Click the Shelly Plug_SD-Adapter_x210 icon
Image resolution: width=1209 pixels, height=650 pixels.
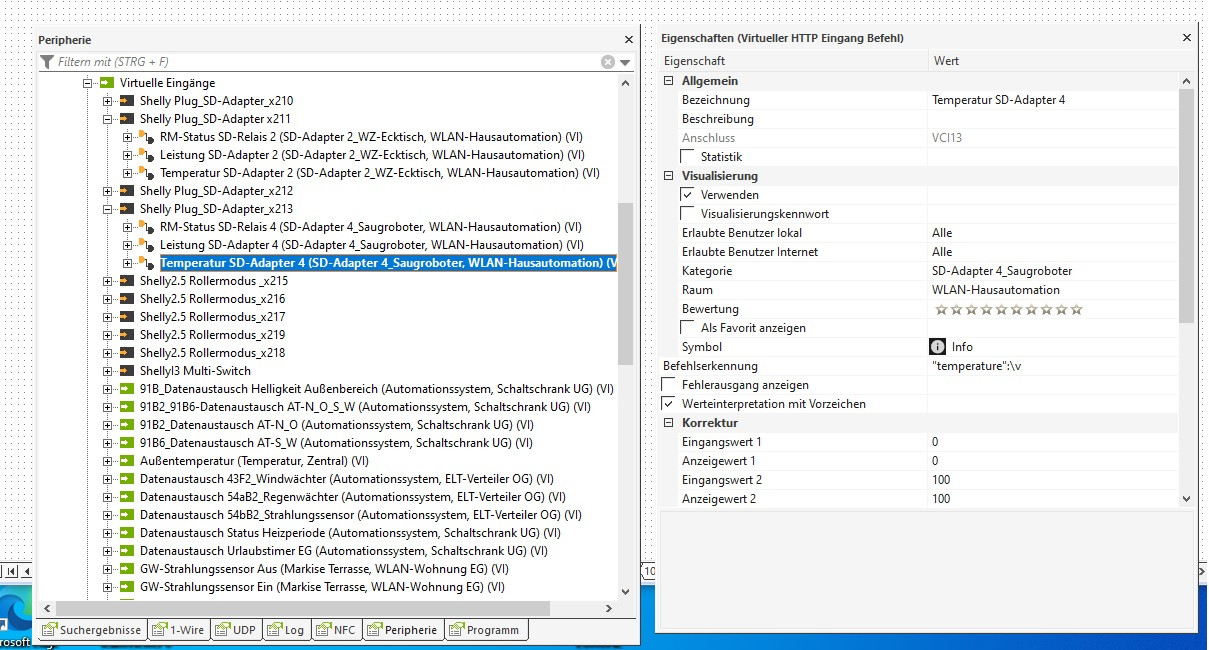point(127,101)
